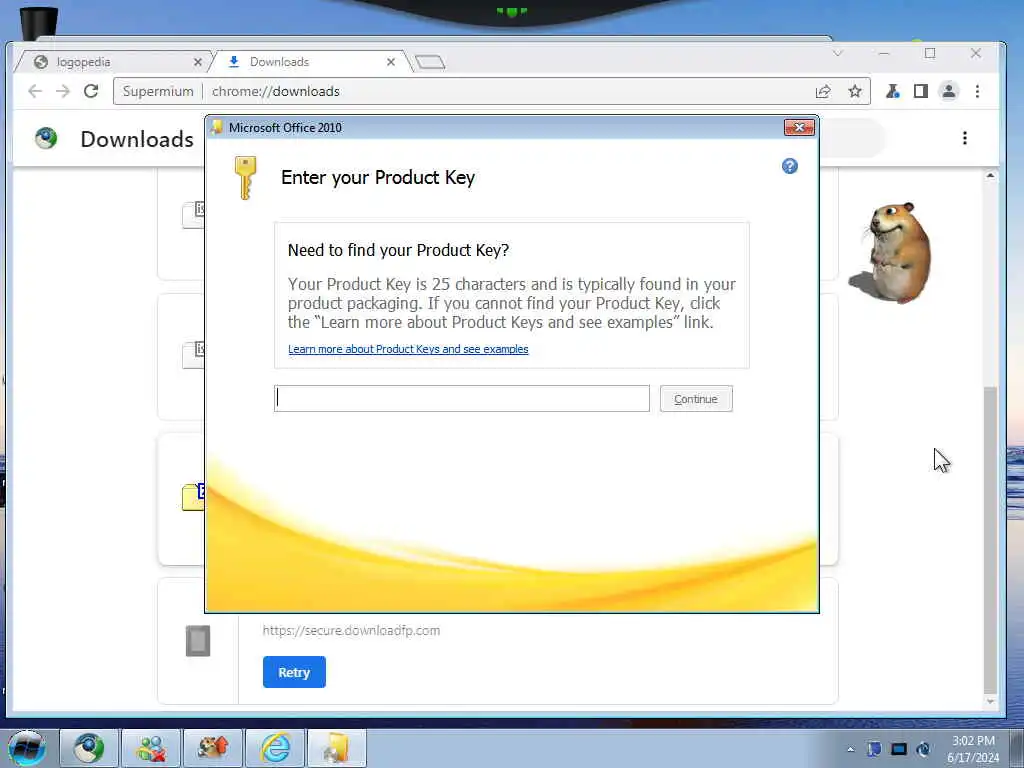Reload the downloads page

[x=91, y=91]
